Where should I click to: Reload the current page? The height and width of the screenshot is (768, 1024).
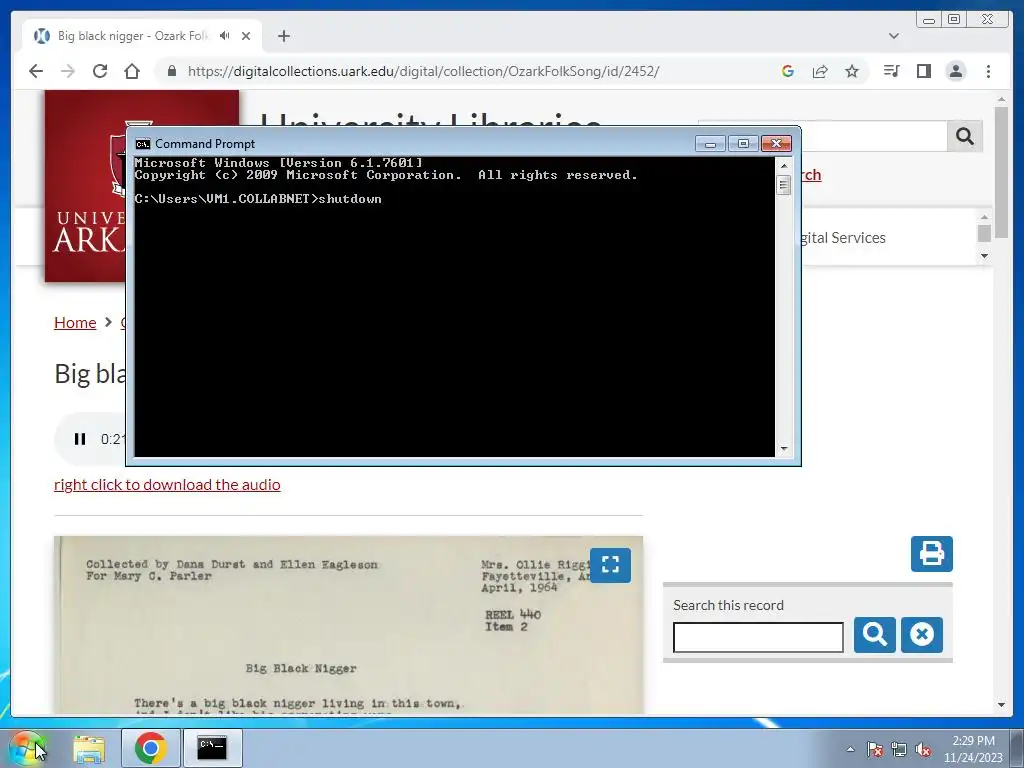[x=100, y=71]
